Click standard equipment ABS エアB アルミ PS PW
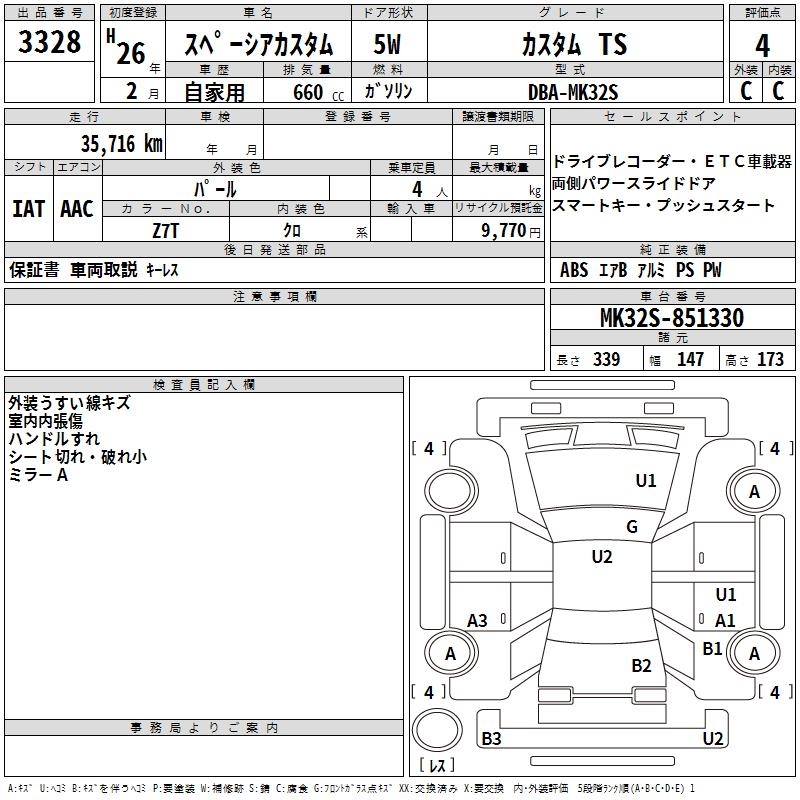 click(x=640, y=269)
